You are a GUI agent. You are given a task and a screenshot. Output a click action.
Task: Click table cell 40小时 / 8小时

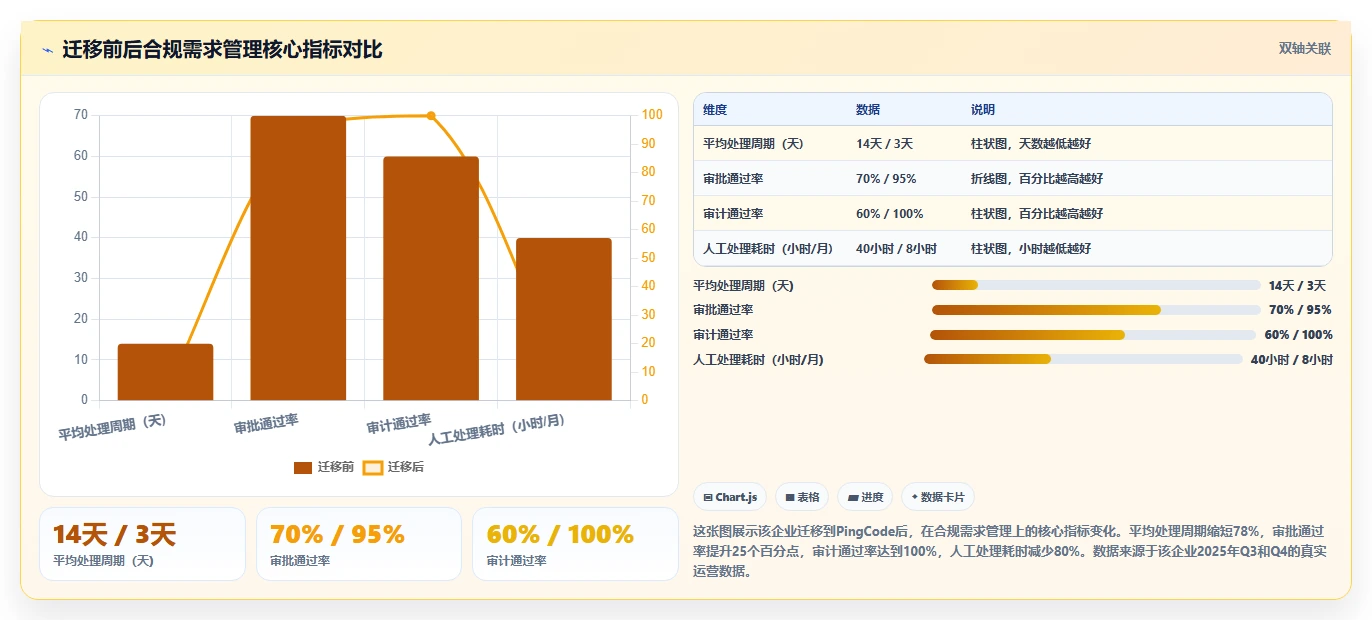pyautogui.click(x=896, y=249)
